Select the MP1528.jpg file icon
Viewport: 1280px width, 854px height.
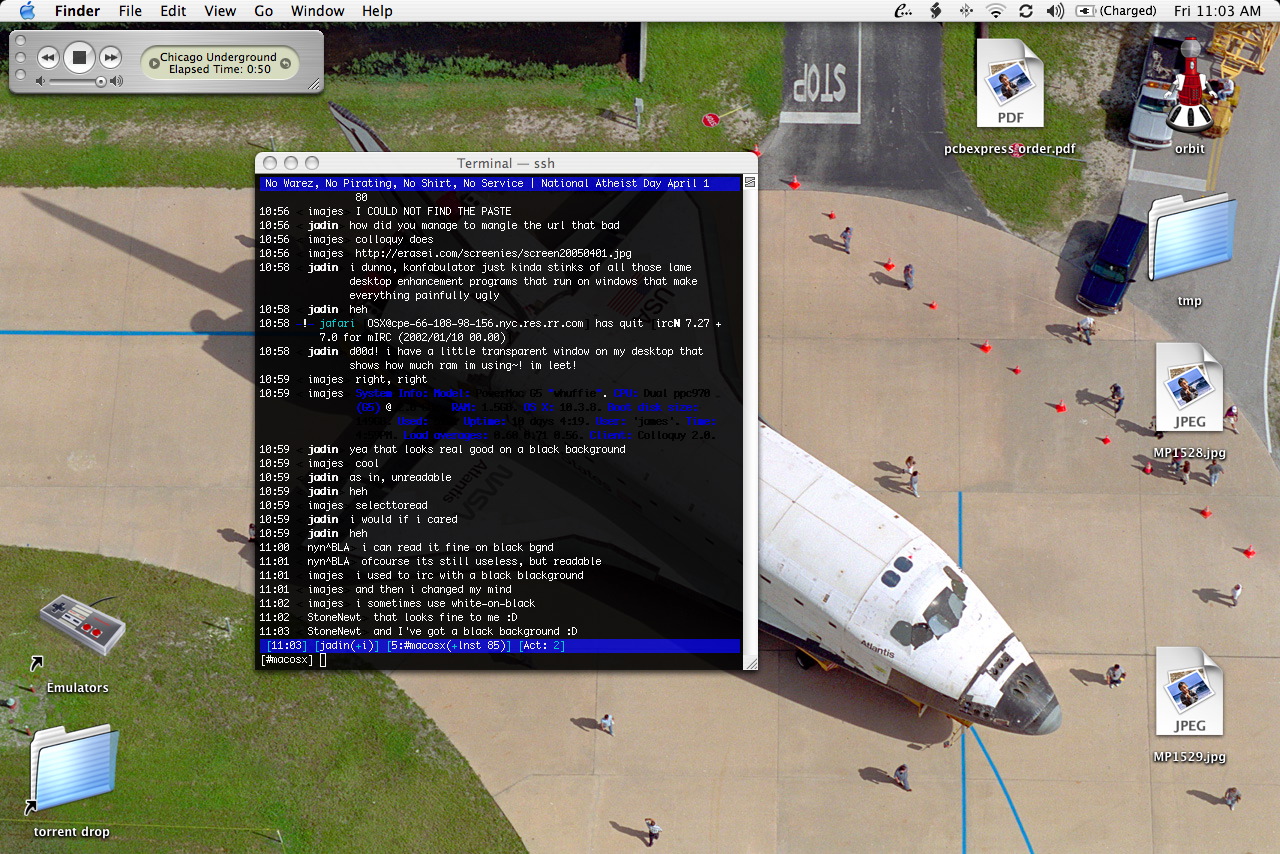tap(1189, 390)
